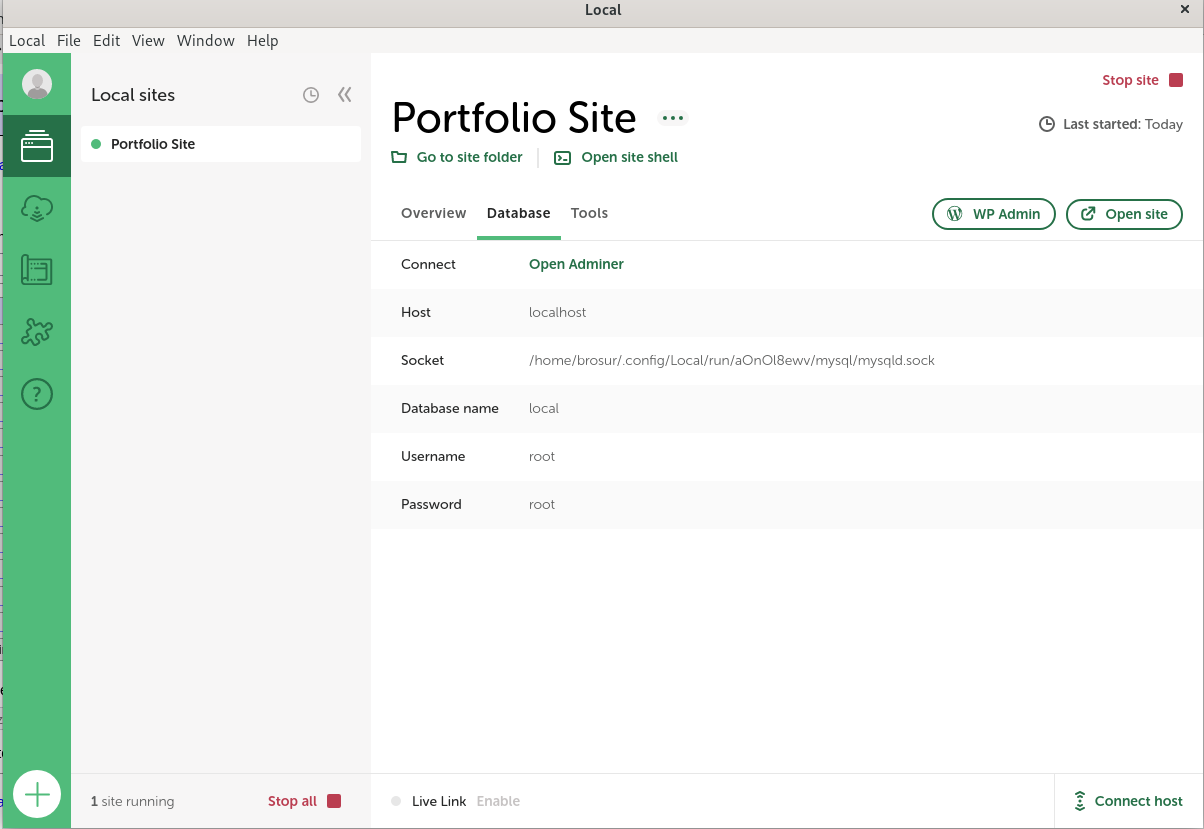The height and width of the screenshot is (829, 1204).
Task: Expand the Connect host option
Action: point(1128,801)
